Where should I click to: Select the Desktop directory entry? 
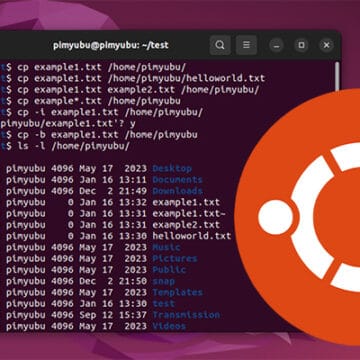click(x=172, y=168)
